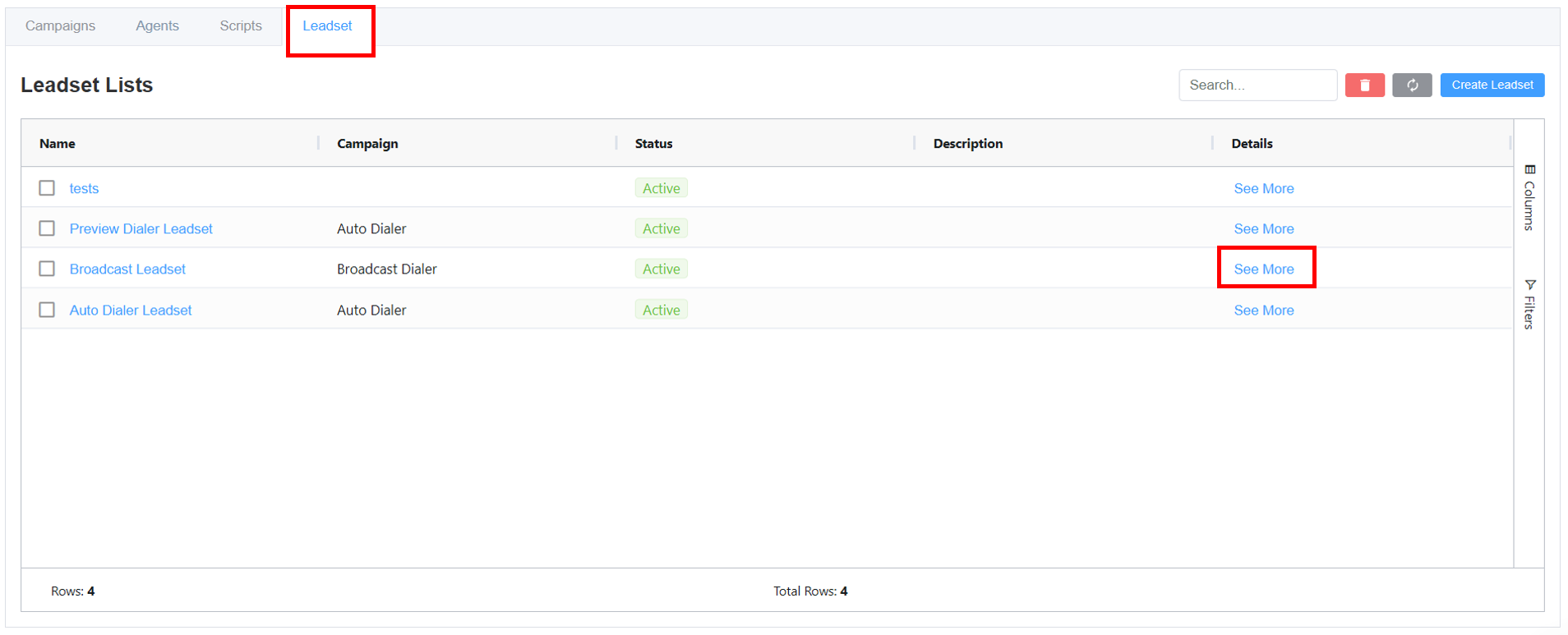This screenshot has height=635, width=1568.
Task: Go to the Scripts tab
Action: click(241, 26)
